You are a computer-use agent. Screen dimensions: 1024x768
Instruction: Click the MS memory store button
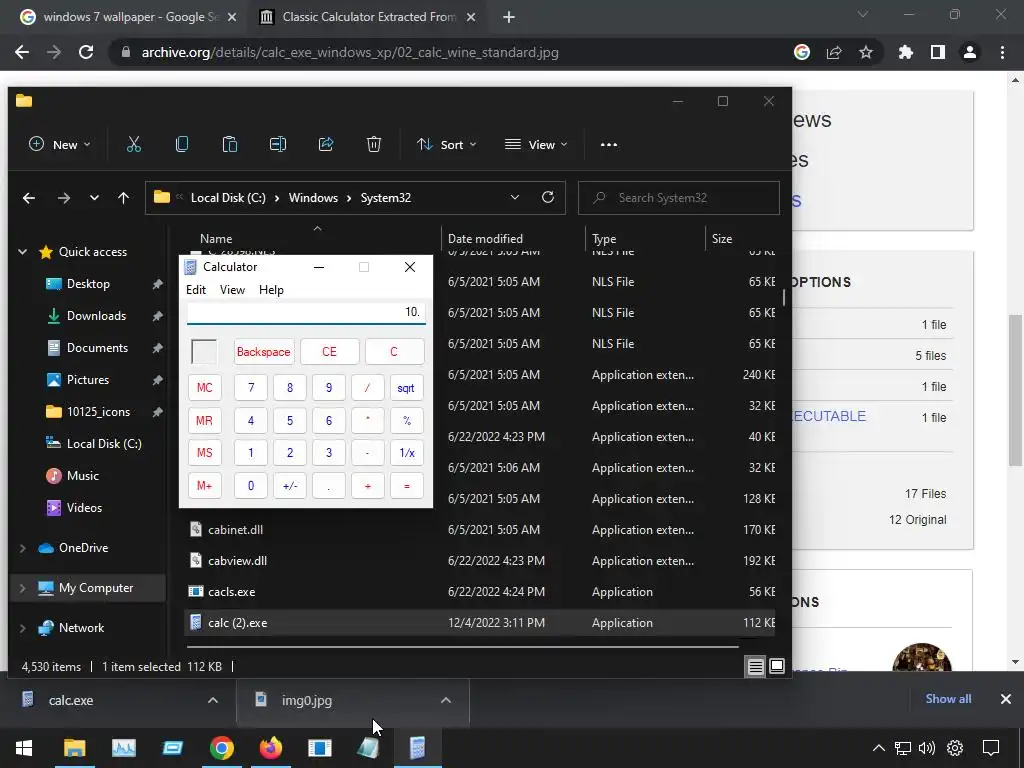[x=204, y=453]
